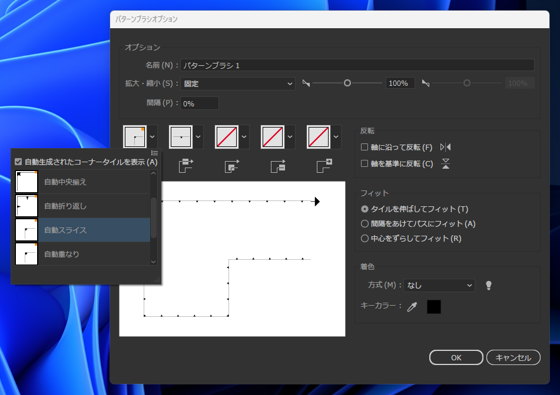
Task: Click the tile list scroll down arrow
Action: [x=154, y=261]
